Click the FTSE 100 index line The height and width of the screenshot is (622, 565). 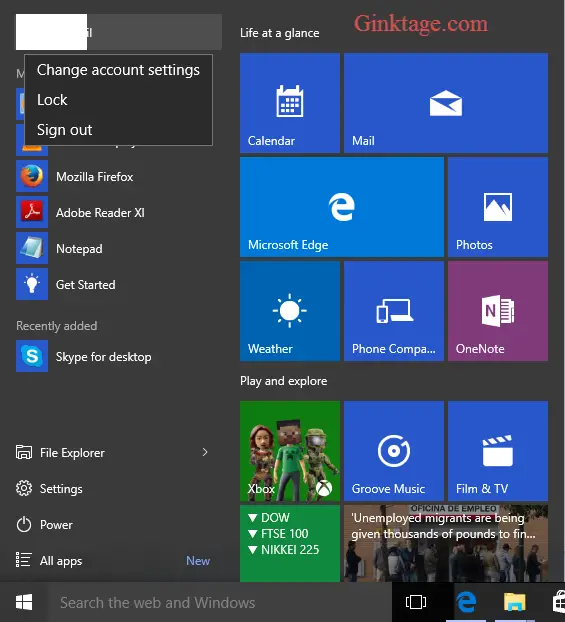tap(278, 534)
